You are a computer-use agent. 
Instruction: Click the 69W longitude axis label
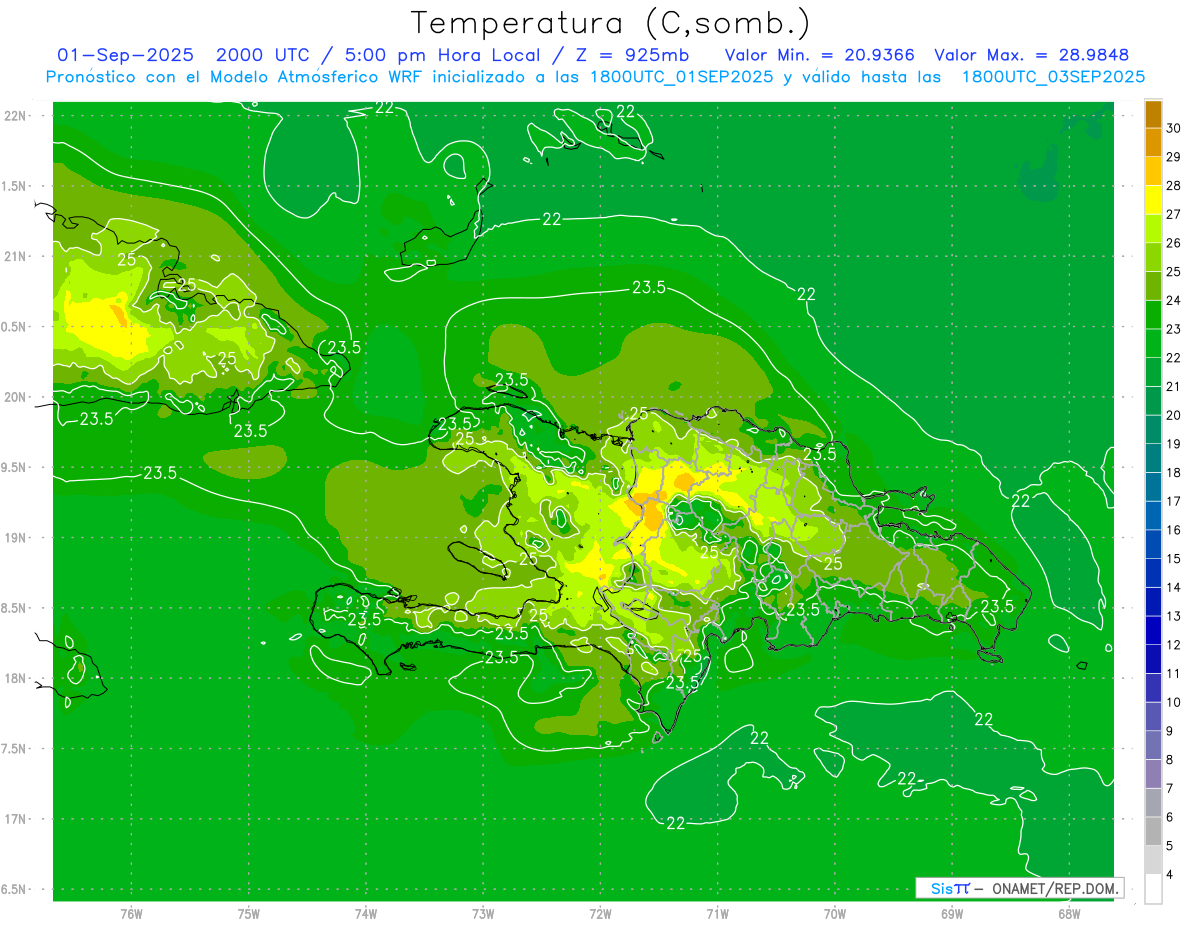(952, 914)
